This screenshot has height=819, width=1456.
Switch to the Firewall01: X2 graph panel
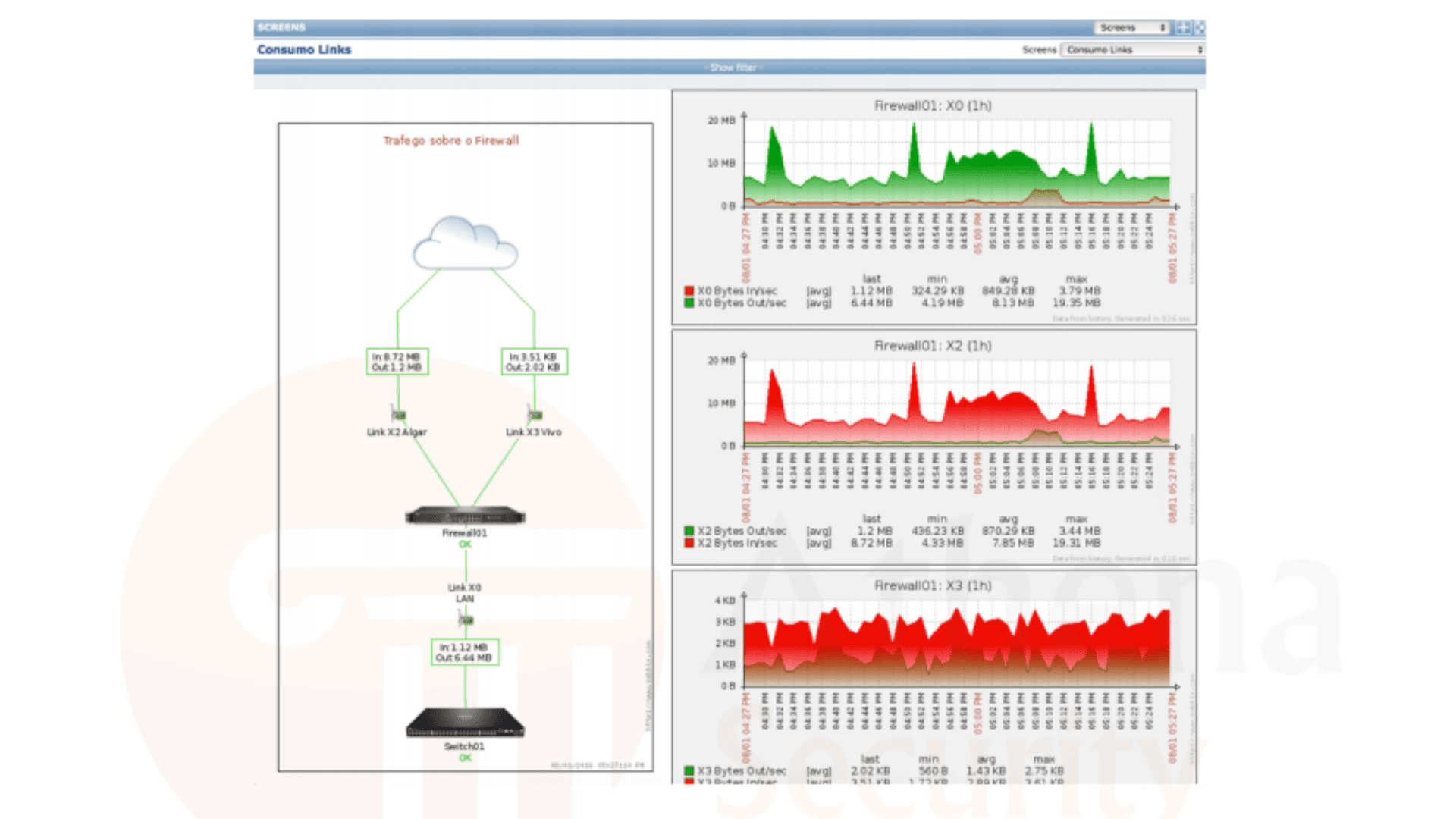pyautogui.click(x=933, y=345)
